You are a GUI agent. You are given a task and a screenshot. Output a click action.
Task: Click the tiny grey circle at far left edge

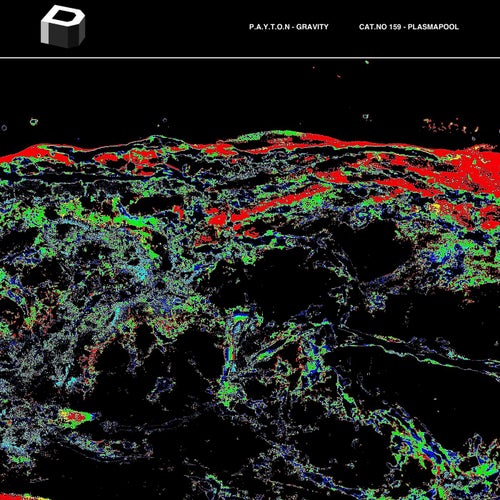coord(4,128)
